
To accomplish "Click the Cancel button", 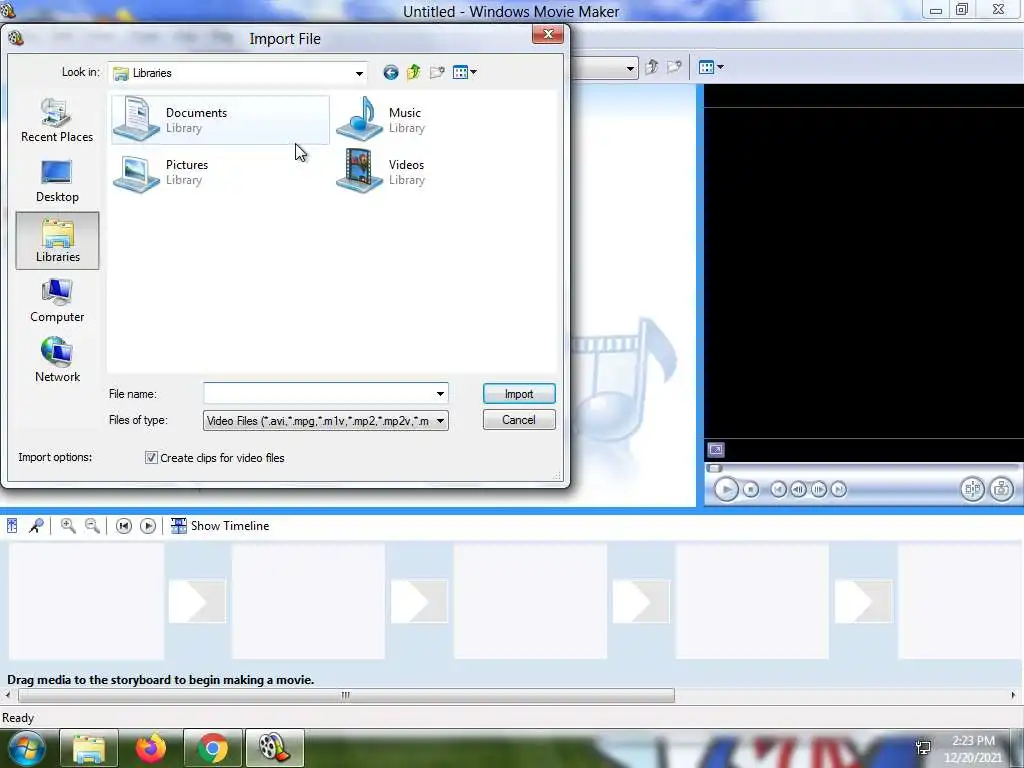I will pyautogui.click(x=519, y=420).
